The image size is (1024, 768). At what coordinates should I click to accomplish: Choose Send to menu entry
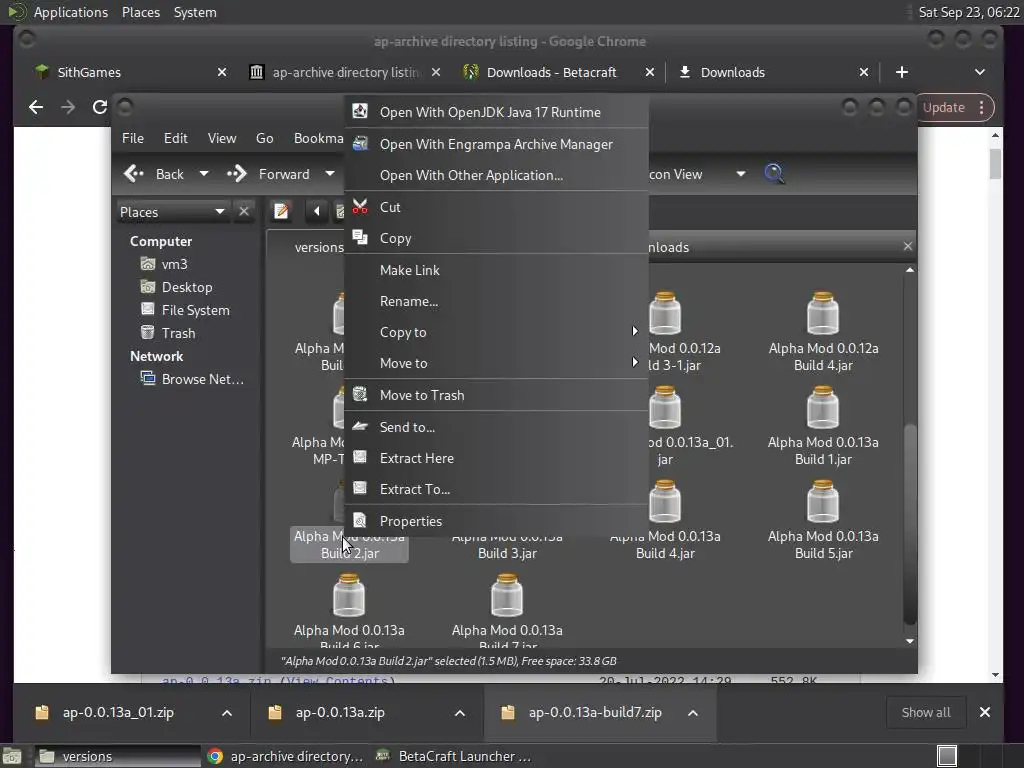point(496,427)
